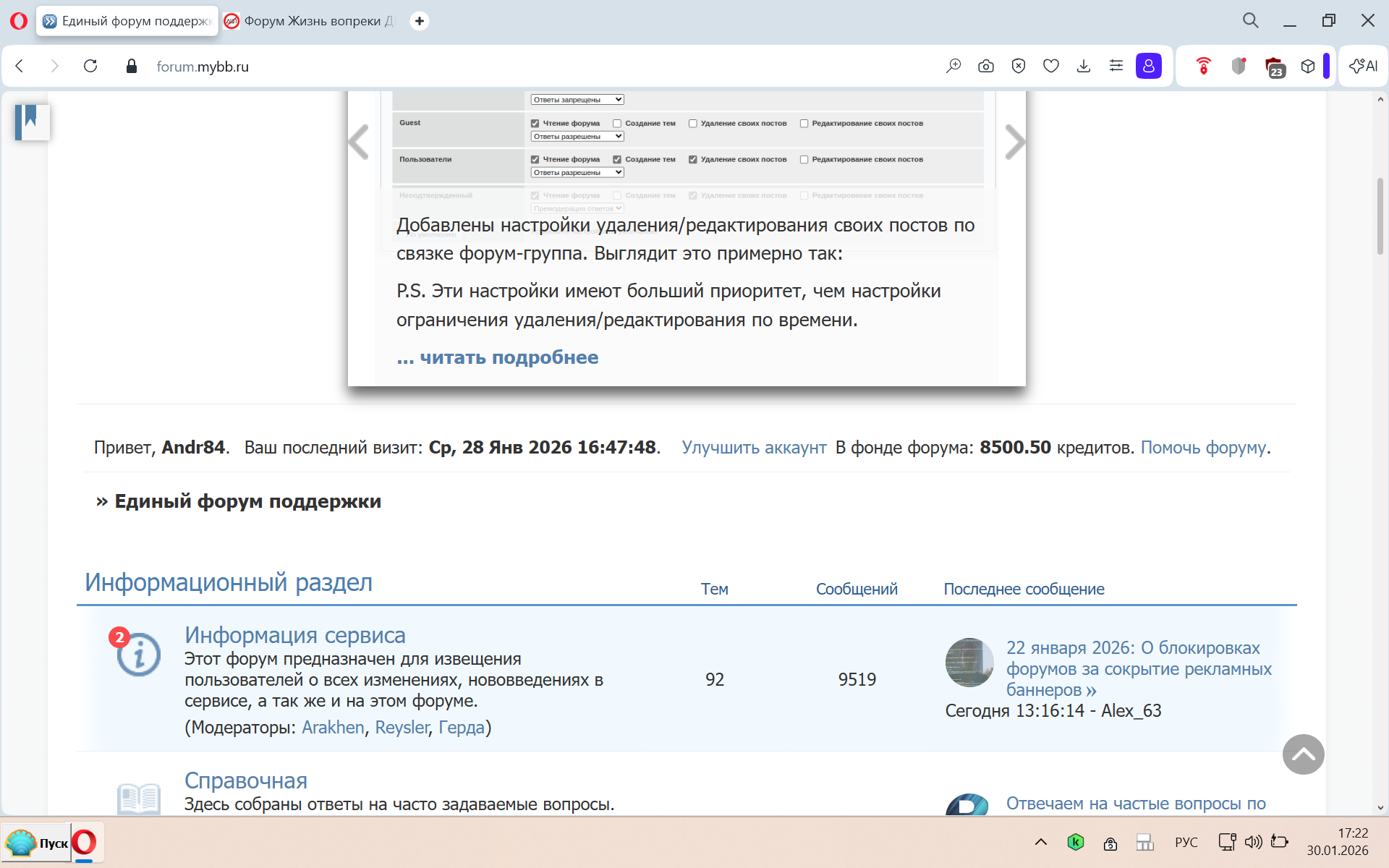1389x868 pixels.
Task: Open the purple profile account icon
Action: pos(1148,67)
